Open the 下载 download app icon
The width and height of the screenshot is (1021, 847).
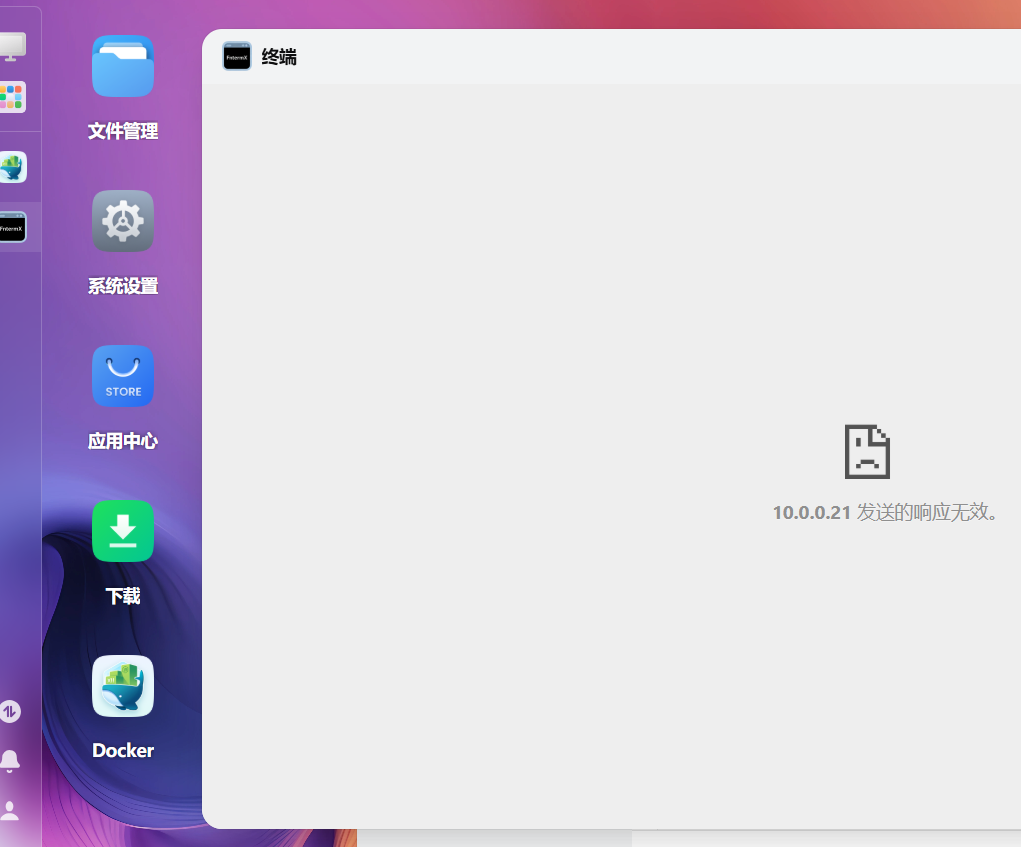click(x=123, y=531)
